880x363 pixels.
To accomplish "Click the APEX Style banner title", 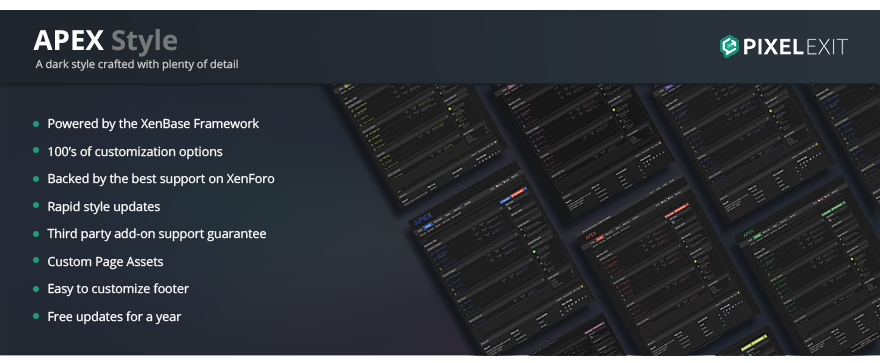I will click(106, 40).
